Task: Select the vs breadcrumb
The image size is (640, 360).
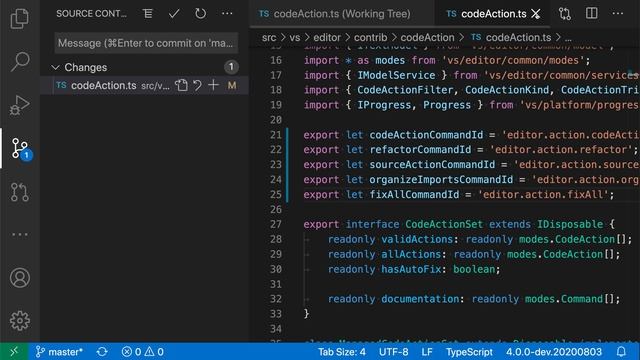Action: tap(295, 38)
